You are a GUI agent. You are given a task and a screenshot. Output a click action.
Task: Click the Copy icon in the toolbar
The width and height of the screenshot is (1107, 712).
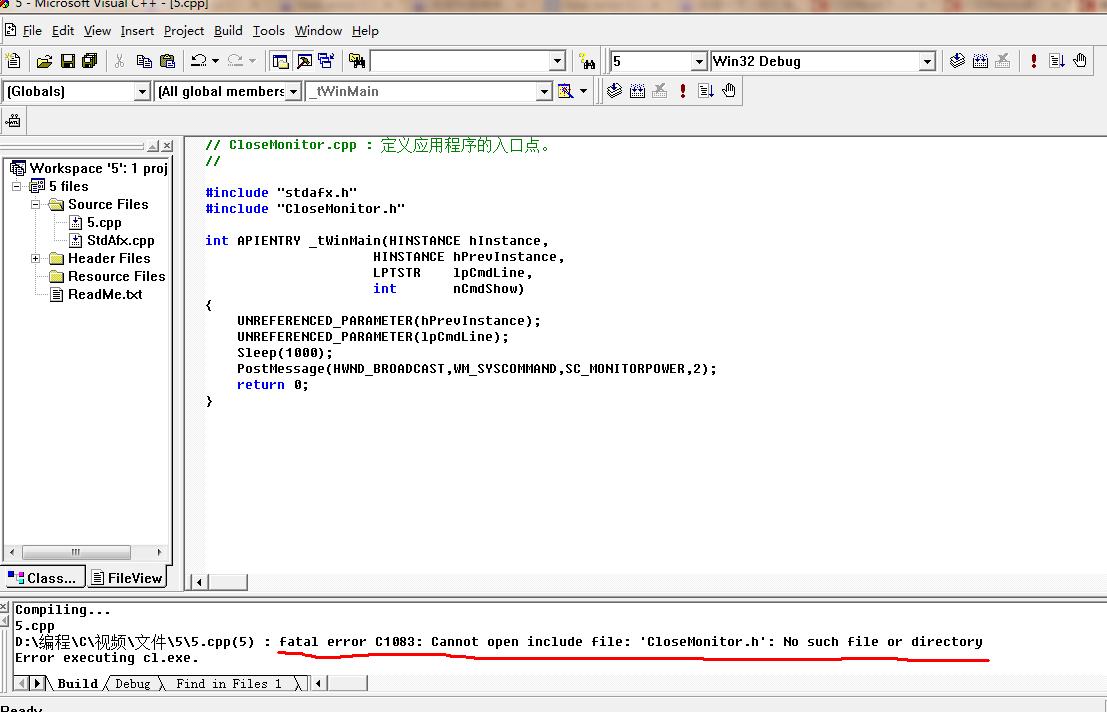coord(144,61)
